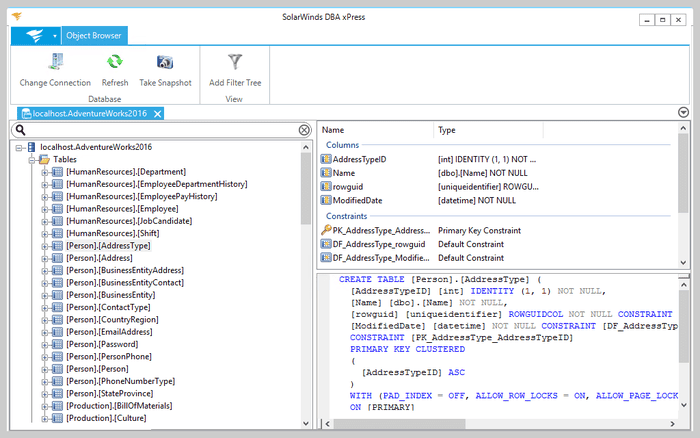This screenshot has width=700, height=438.
Task: Expand the [HumanResources].[Employee] node
Action: click(x=45, y=209)
